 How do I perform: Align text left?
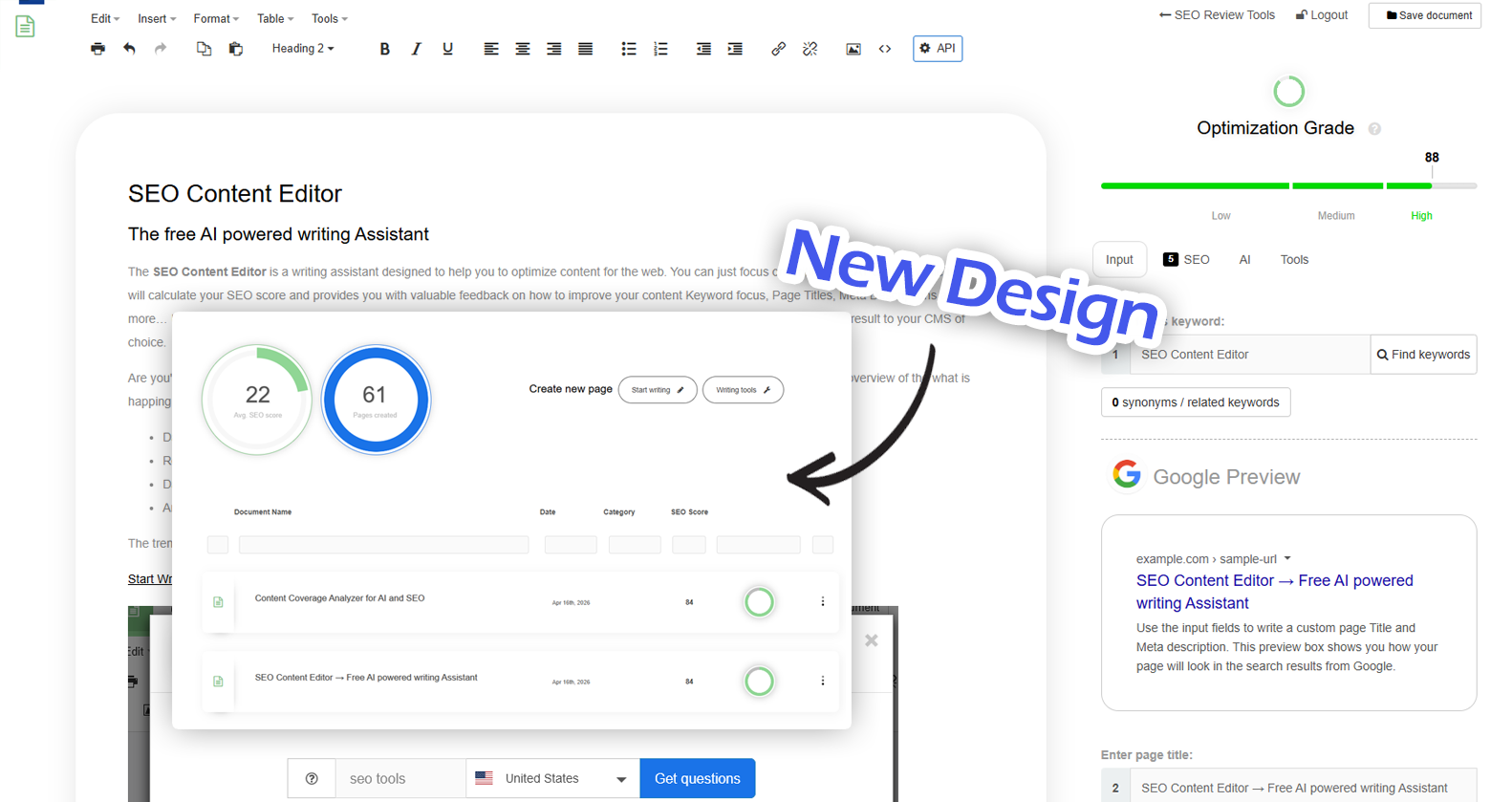coord(490,49)
